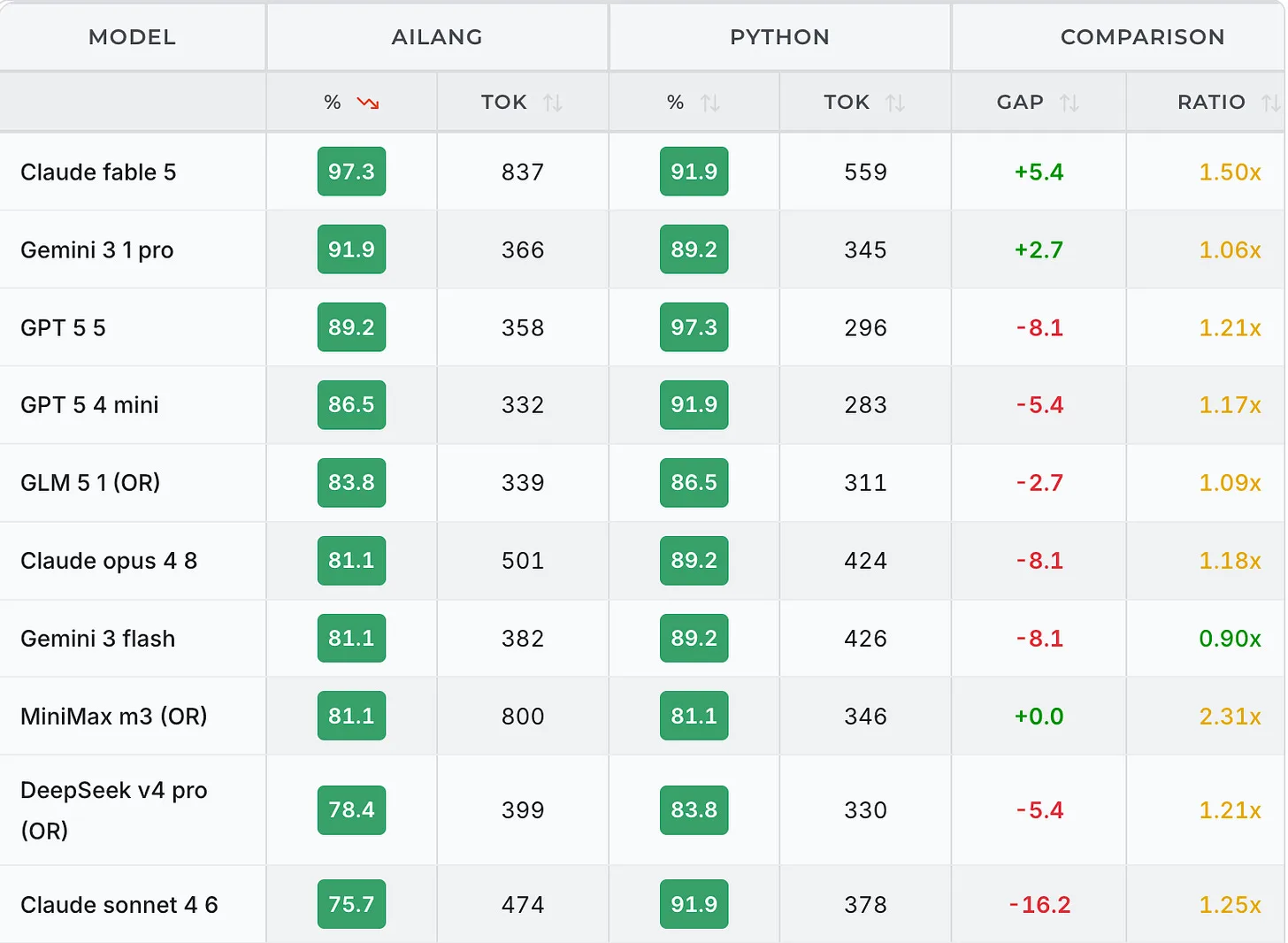Select the Gemini 3 1 pro row name
Viewport: 1288px width, 943px height.
pos(97,249)
